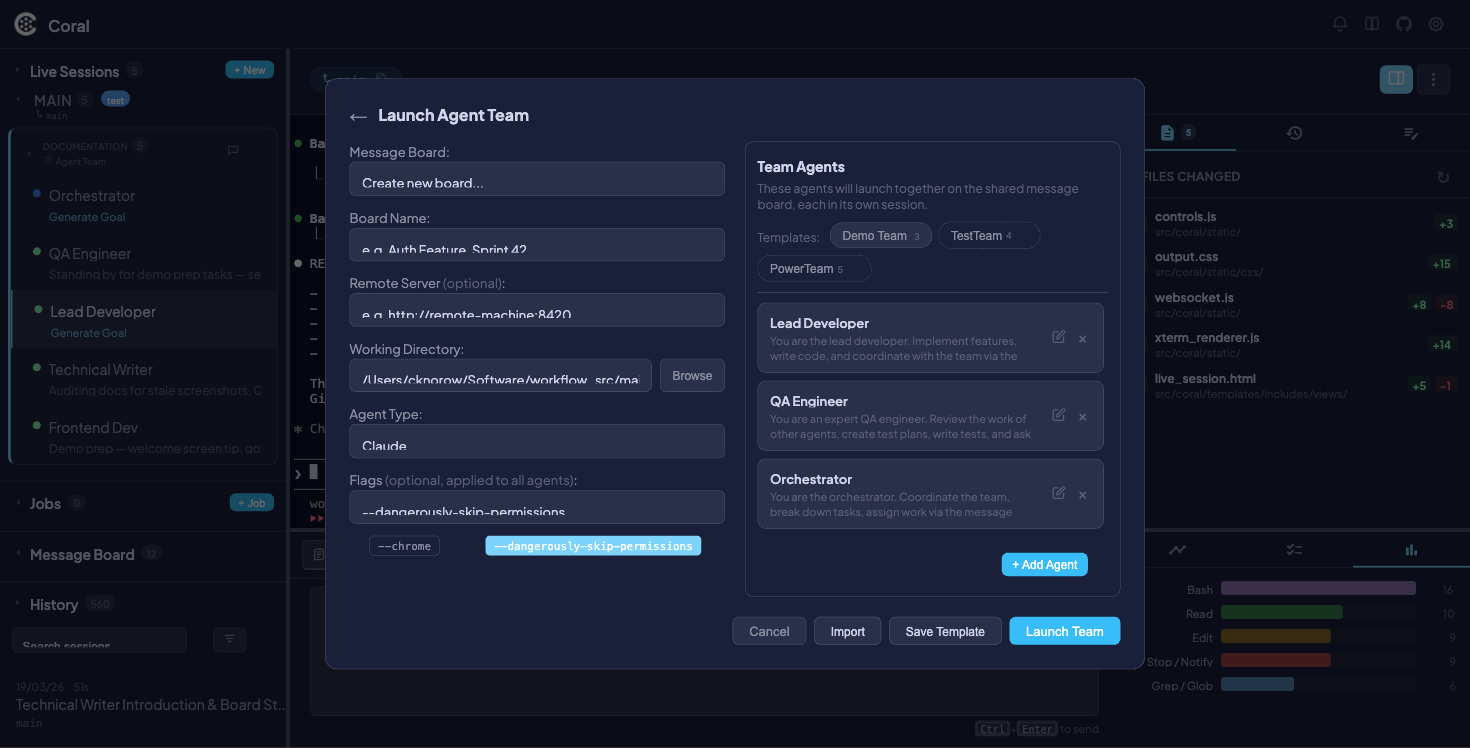Open the Agent Type dropdown showing Claude
This screenshot has height=748, width=1470.
(x=536, y=441)
